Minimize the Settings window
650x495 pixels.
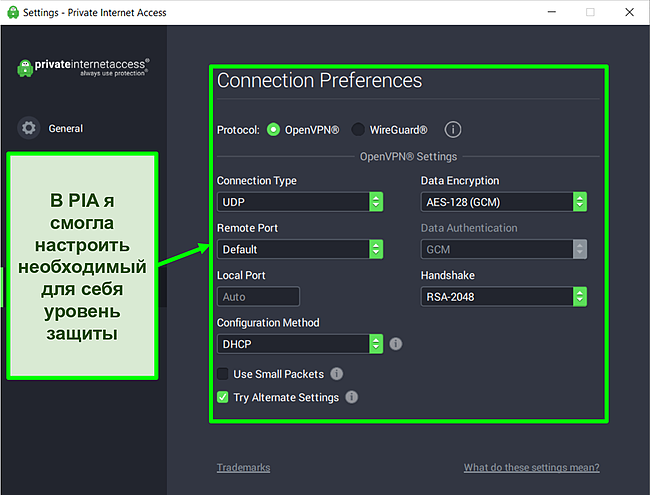[x=552, y=12]
